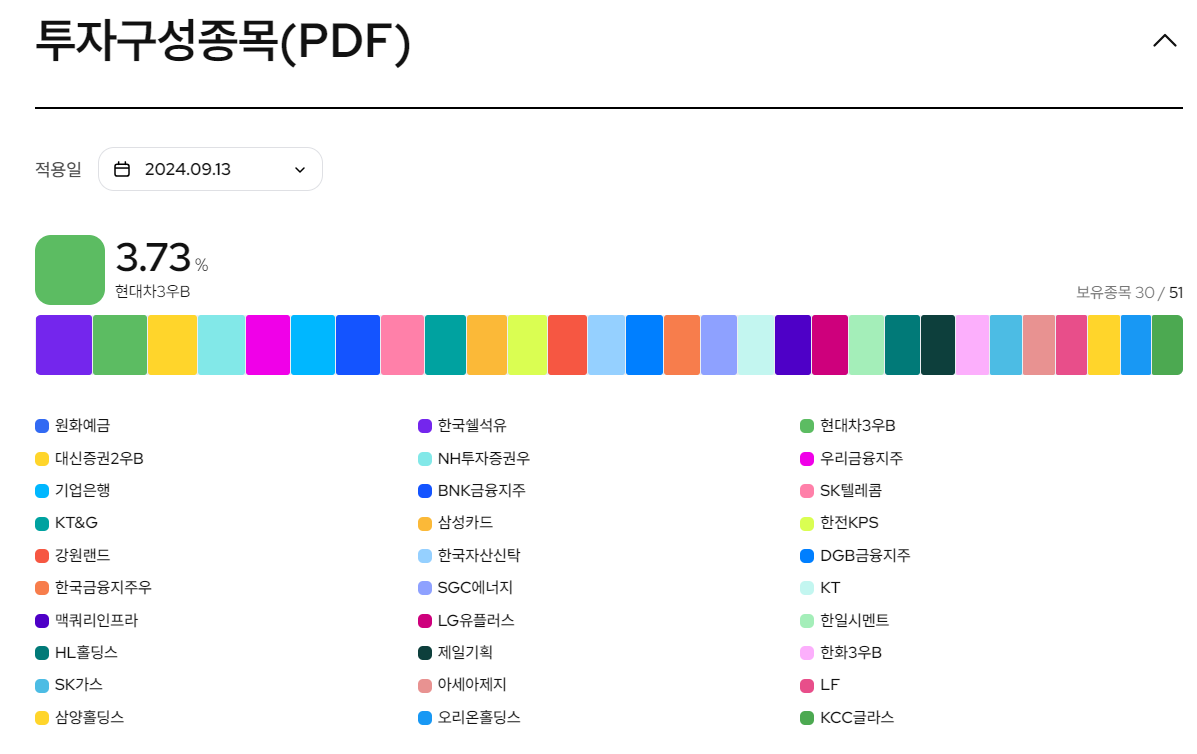Select the very pale cyan KT bar segment

756,345
